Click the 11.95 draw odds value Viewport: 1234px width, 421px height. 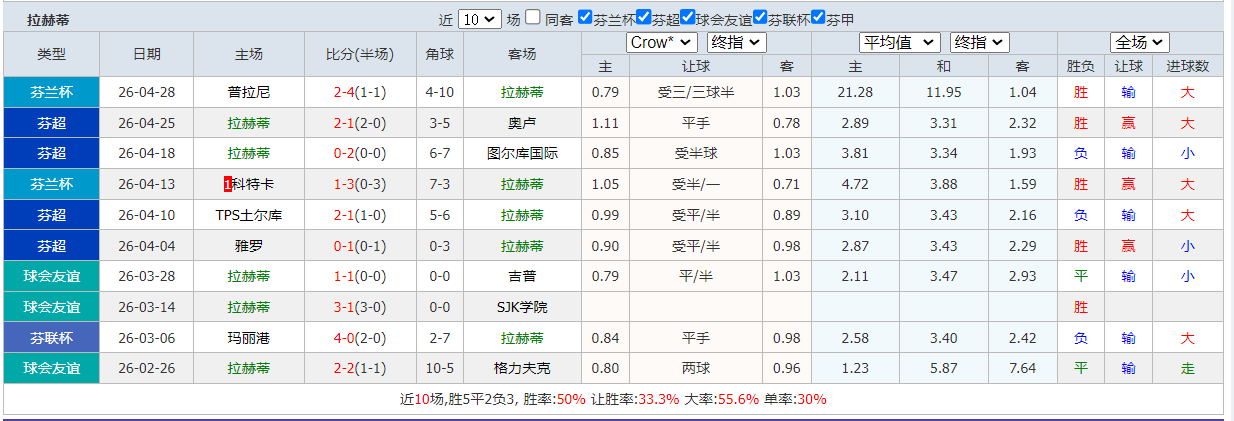[x=944, y=92]
